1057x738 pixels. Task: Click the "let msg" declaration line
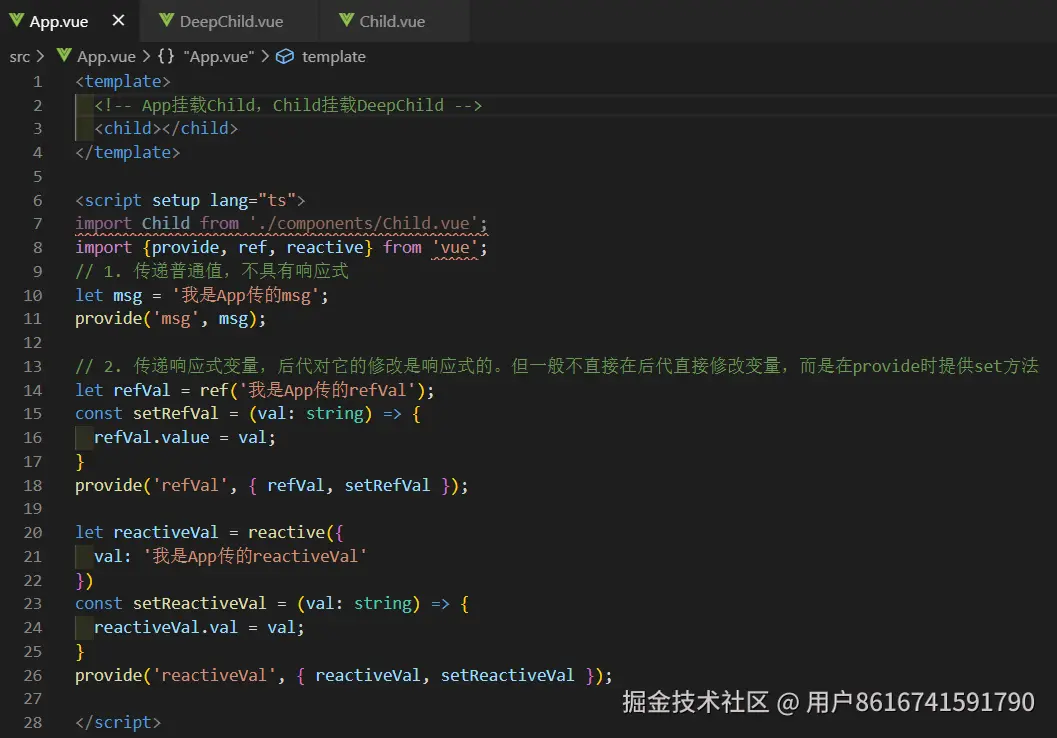pos(202,295)
